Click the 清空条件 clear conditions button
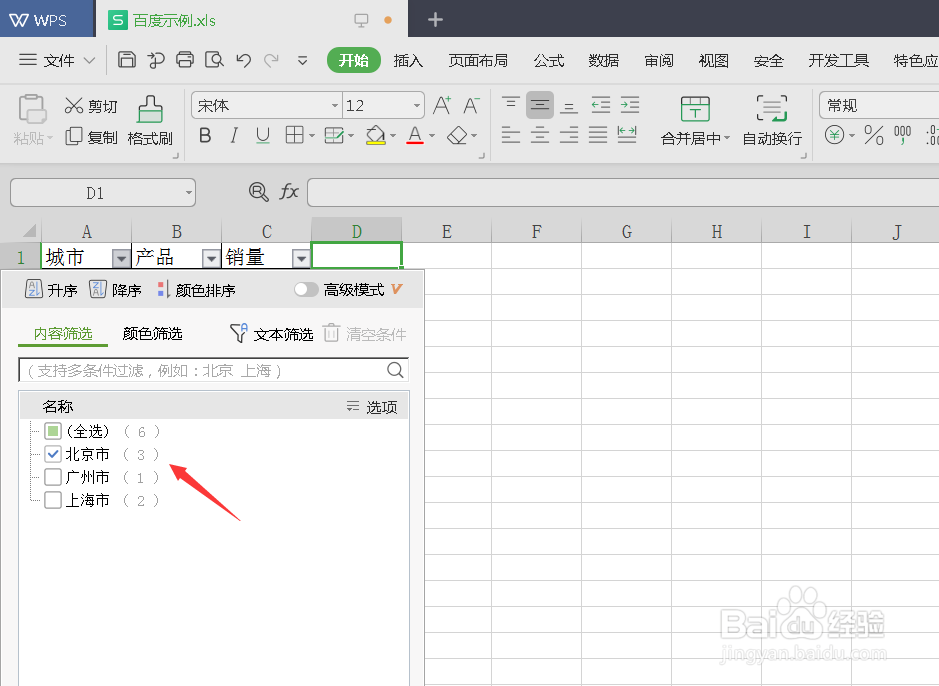Screen dimensions: 939x686 [365, 333]
